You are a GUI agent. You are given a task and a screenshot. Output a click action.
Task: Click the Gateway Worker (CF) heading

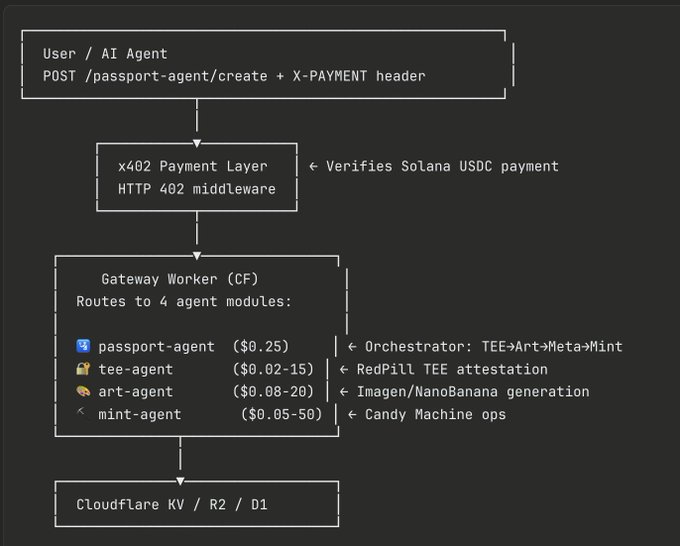(180, 279)
